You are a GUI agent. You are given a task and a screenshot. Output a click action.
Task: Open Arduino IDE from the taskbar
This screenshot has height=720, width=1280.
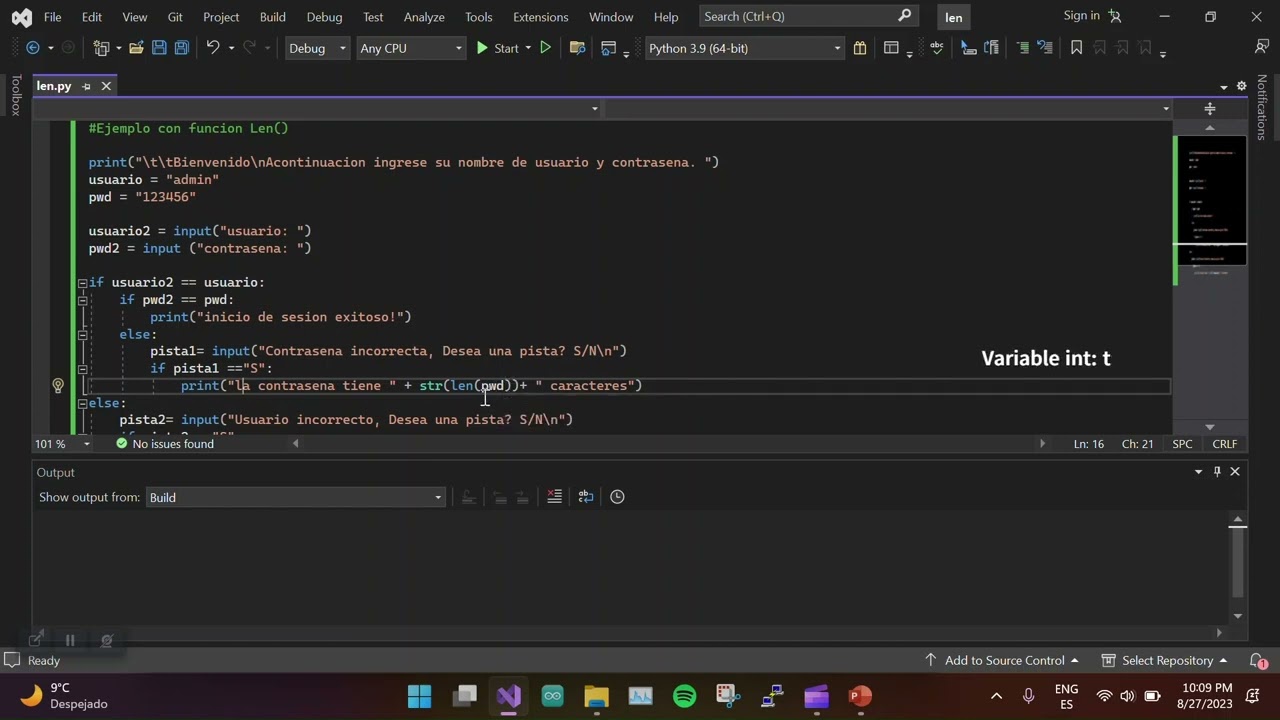[x=552, y=696]
